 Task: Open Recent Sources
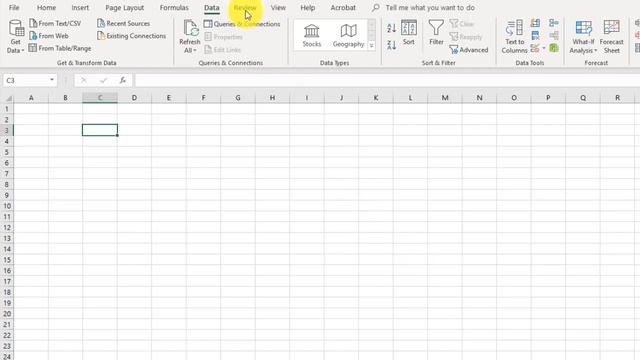(x=124, y=23)
